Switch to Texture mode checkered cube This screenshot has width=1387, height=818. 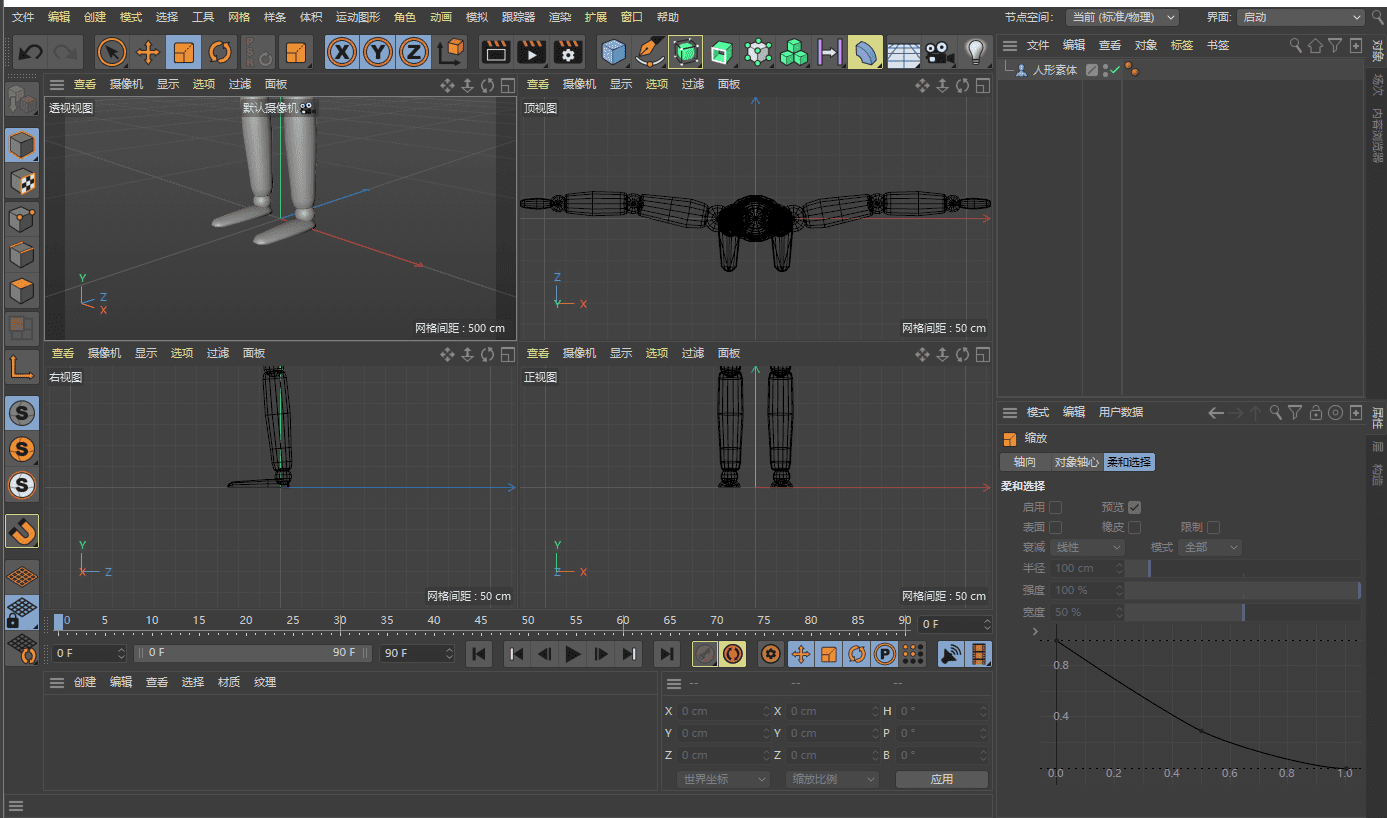[22, 181]
